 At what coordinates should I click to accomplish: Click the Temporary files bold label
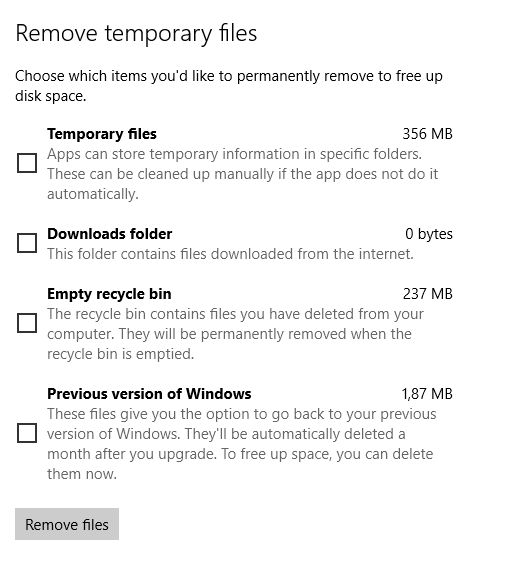pos(102,134)
